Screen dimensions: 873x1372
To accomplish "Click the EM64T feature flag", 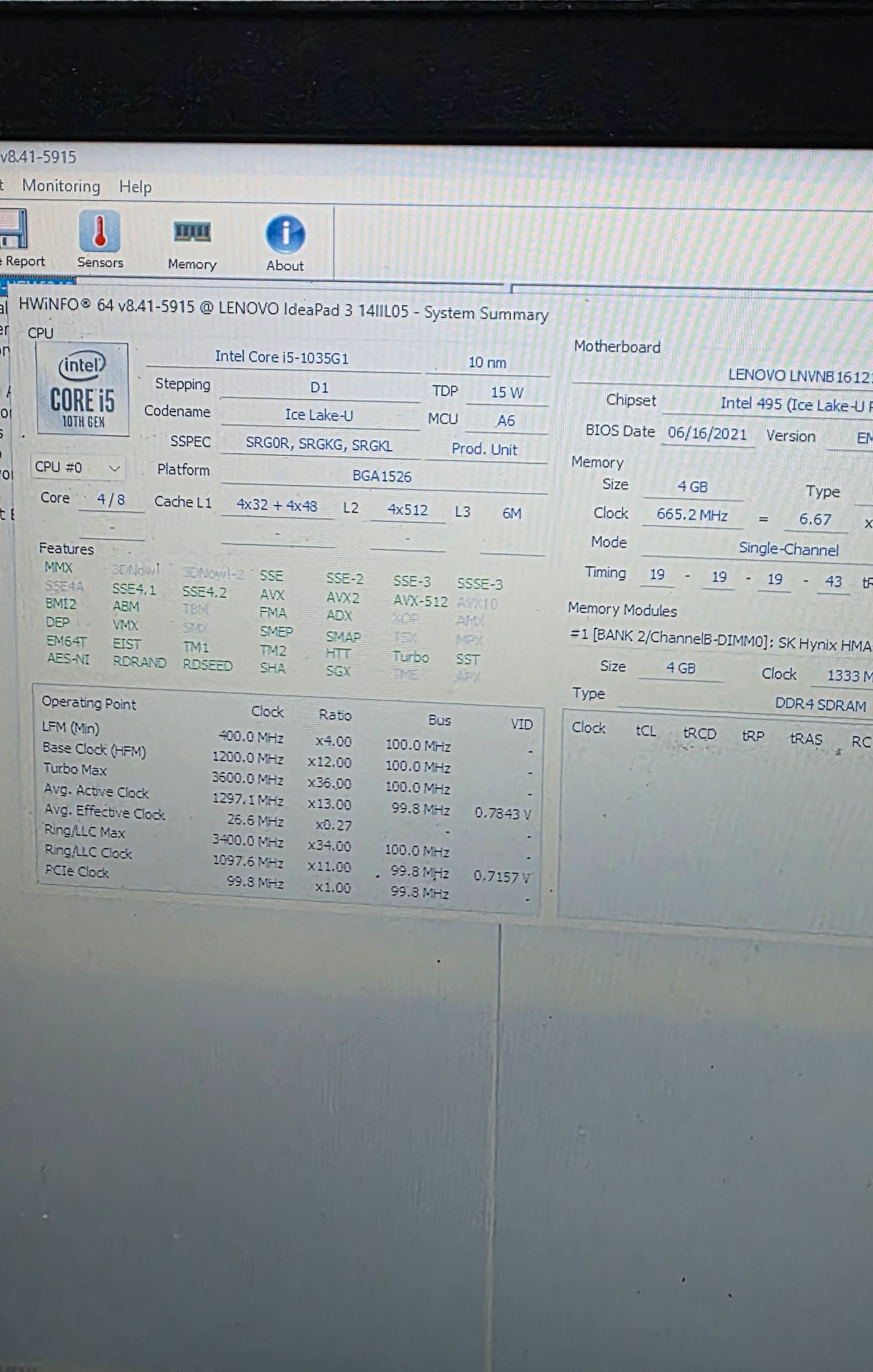I will (66, 641).
